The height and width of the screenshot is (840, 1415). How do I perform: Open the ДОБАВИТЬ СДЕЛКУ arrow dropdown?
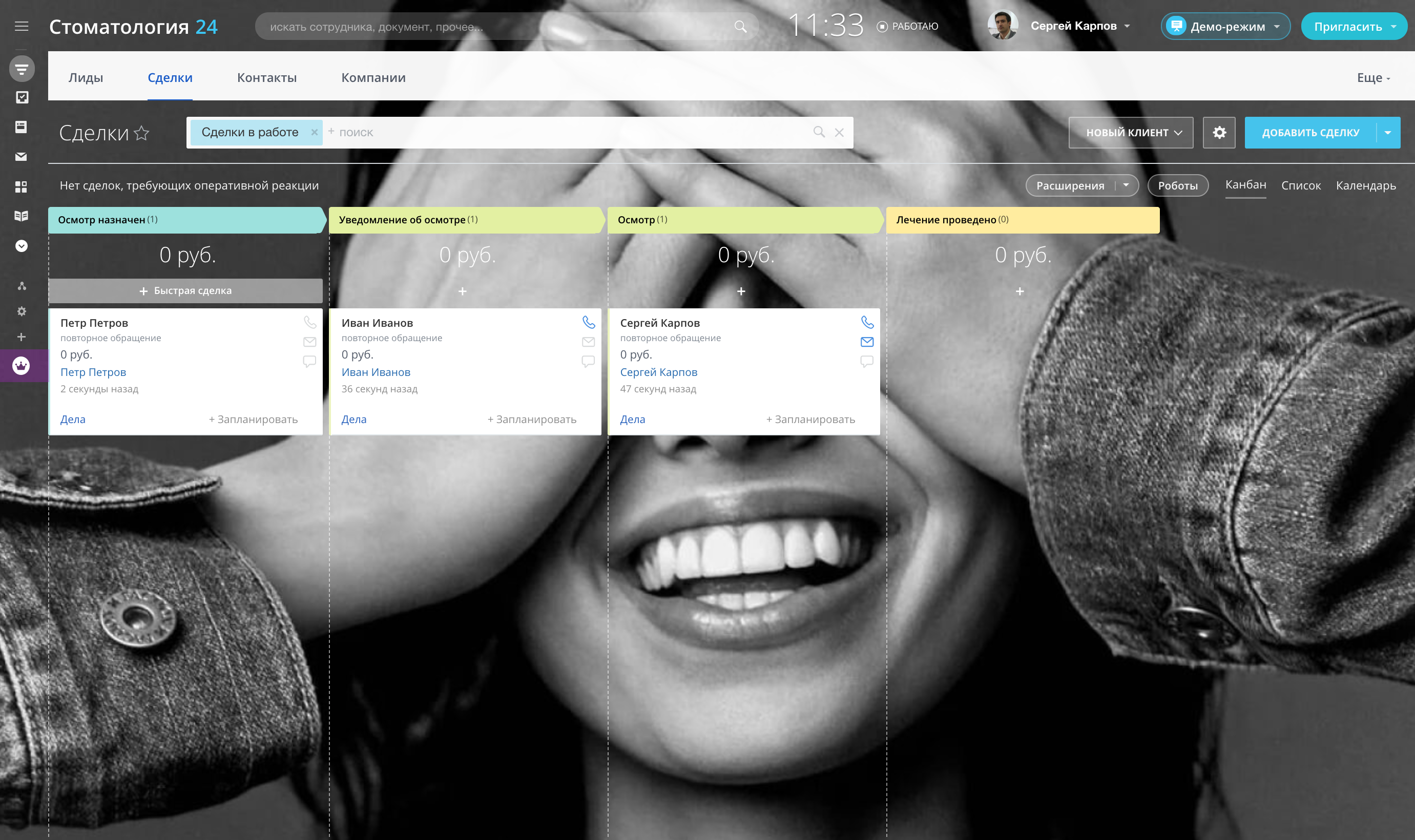1388,133
